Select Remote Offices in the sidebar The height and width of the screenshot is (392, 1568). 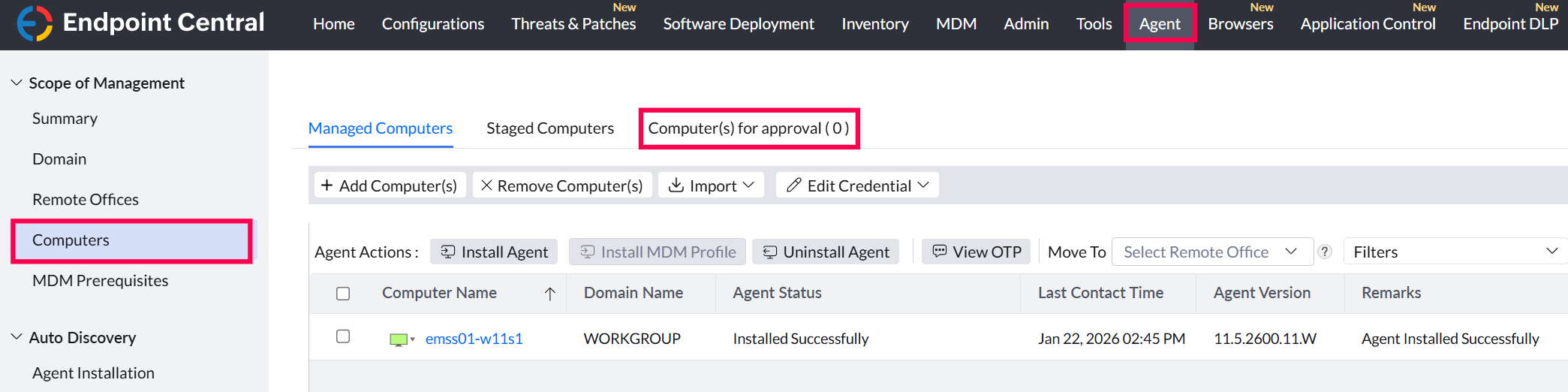86,200
